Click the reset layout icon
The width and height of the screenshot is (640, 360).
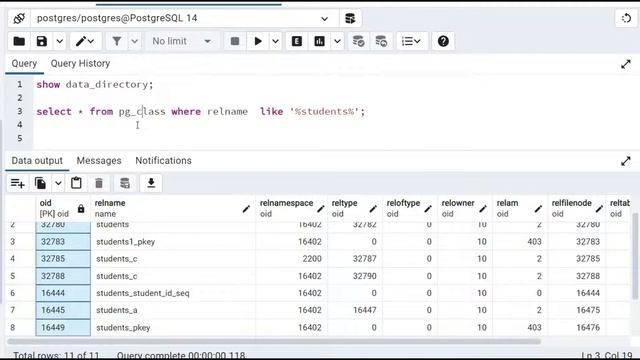pyautogui.click(x=626, y=18)
